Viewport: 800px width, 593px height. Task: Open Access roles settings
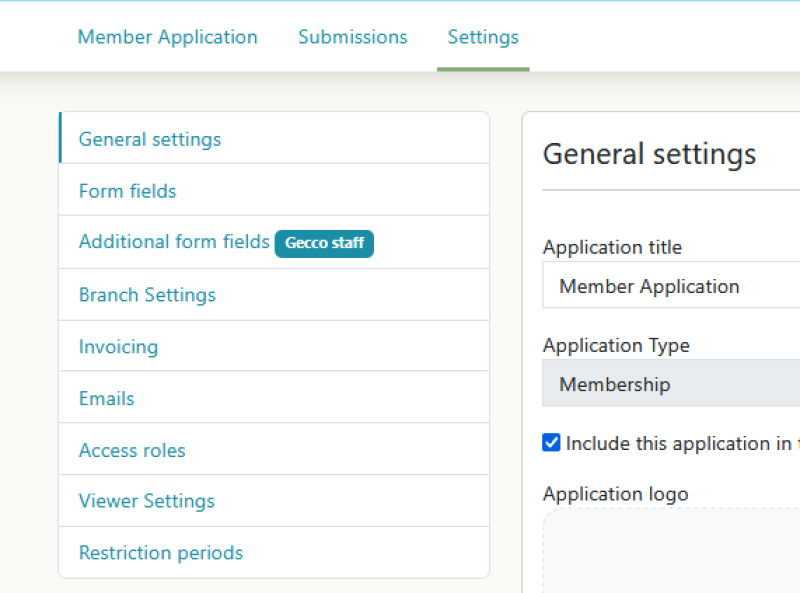click(x=132, y=450)
